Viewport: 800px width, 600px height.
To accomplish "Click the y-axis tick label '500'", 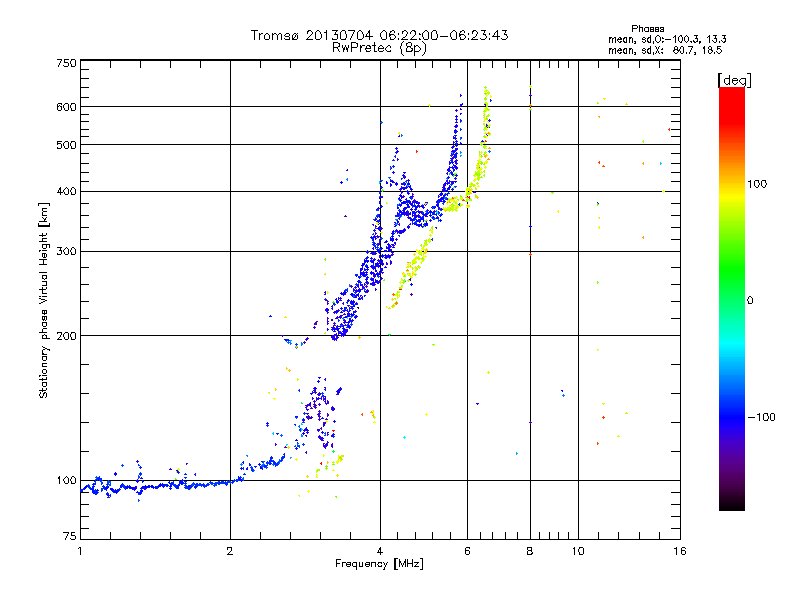I will [x=66, y=145].
